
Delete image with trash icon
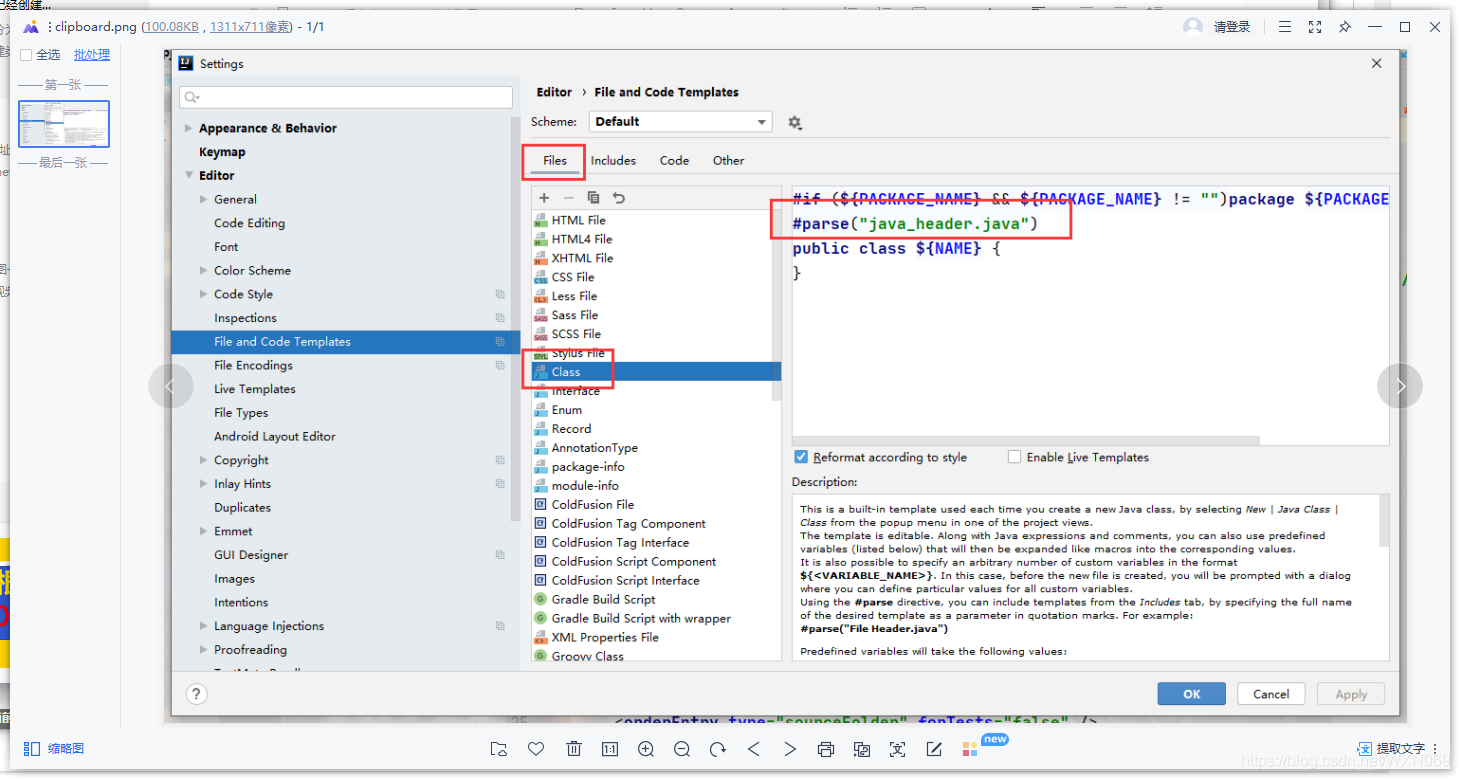coord(573,749)
